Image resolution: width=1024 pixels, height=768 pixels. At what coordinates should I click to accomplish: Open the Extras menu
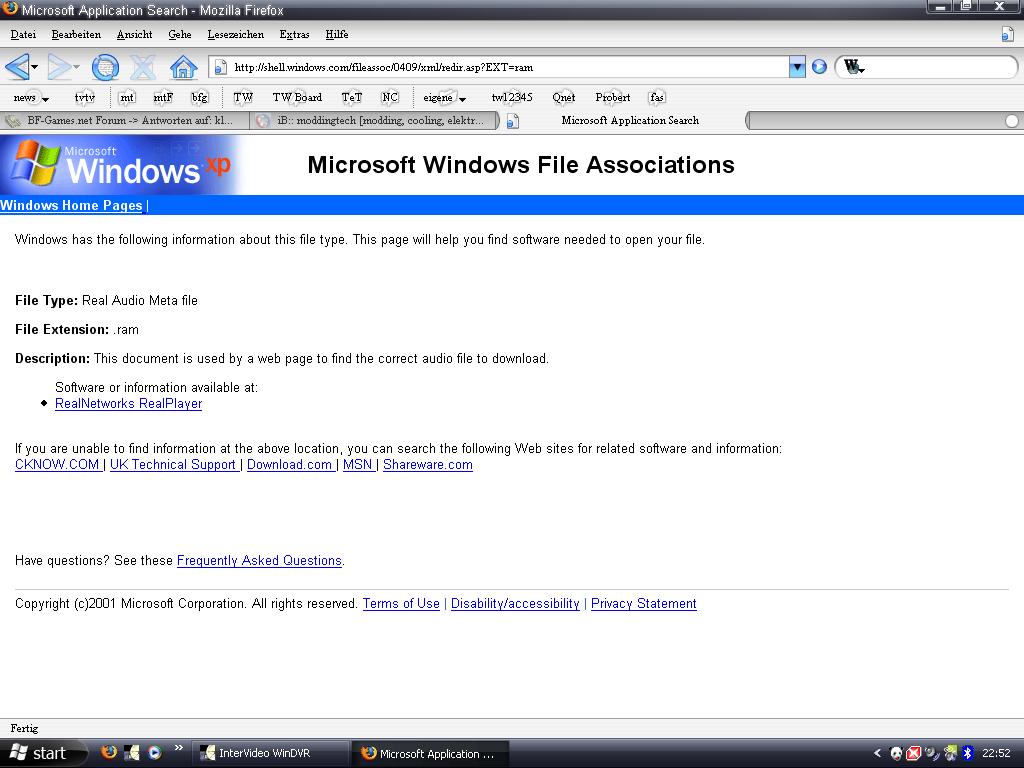(x=294, y=34)
